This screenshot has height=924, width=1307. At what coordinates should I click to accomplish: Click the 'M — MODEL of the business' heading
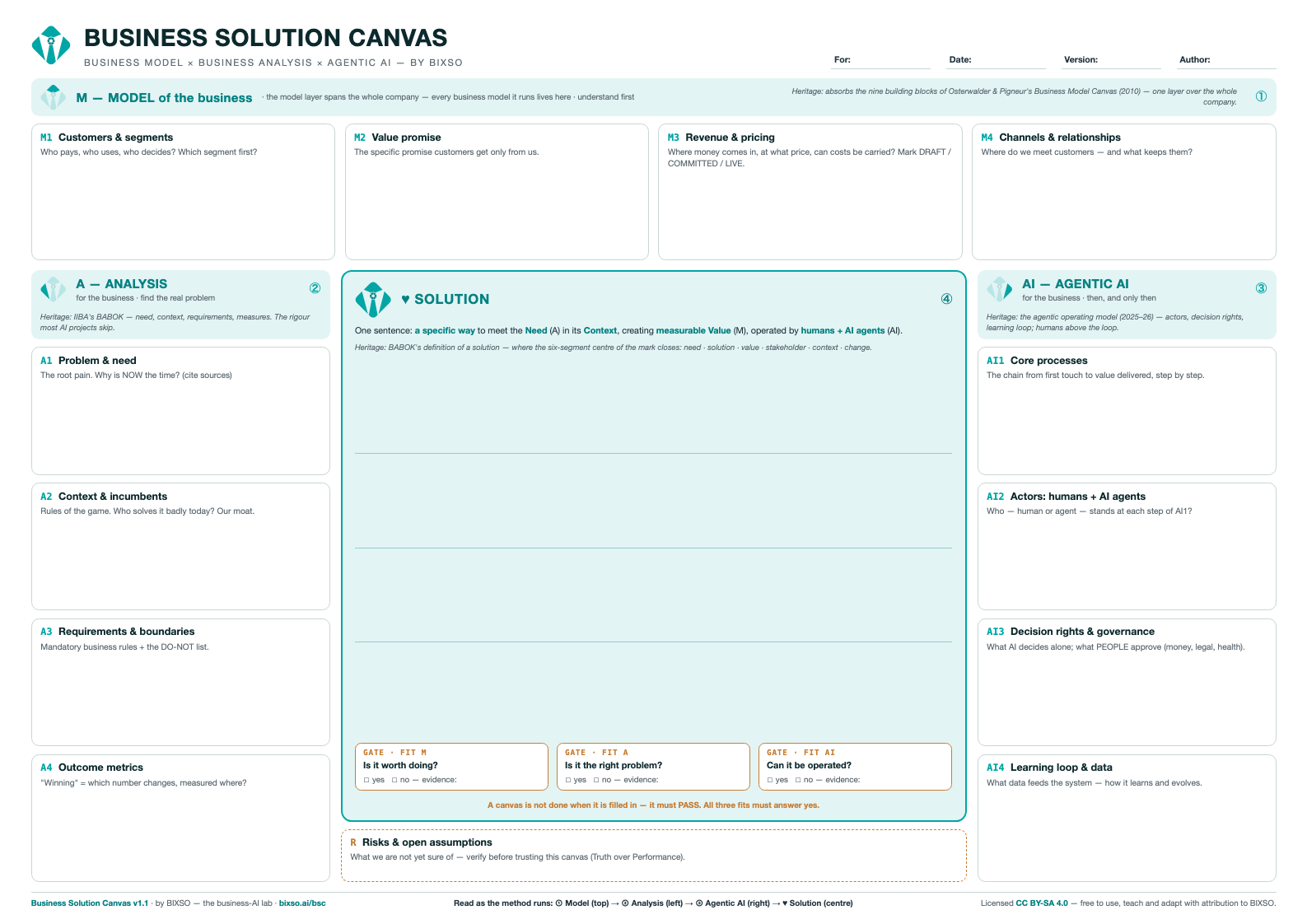click(x=164, y=98)
